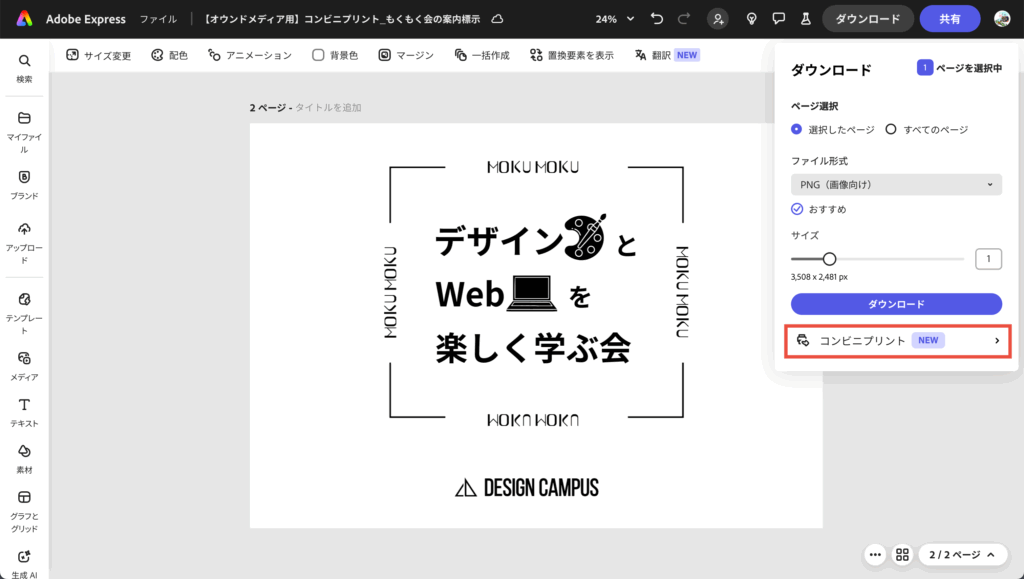The image size is (1024, 579).
Task: Click the size slider handle
Action: click(x=829, y=259)
